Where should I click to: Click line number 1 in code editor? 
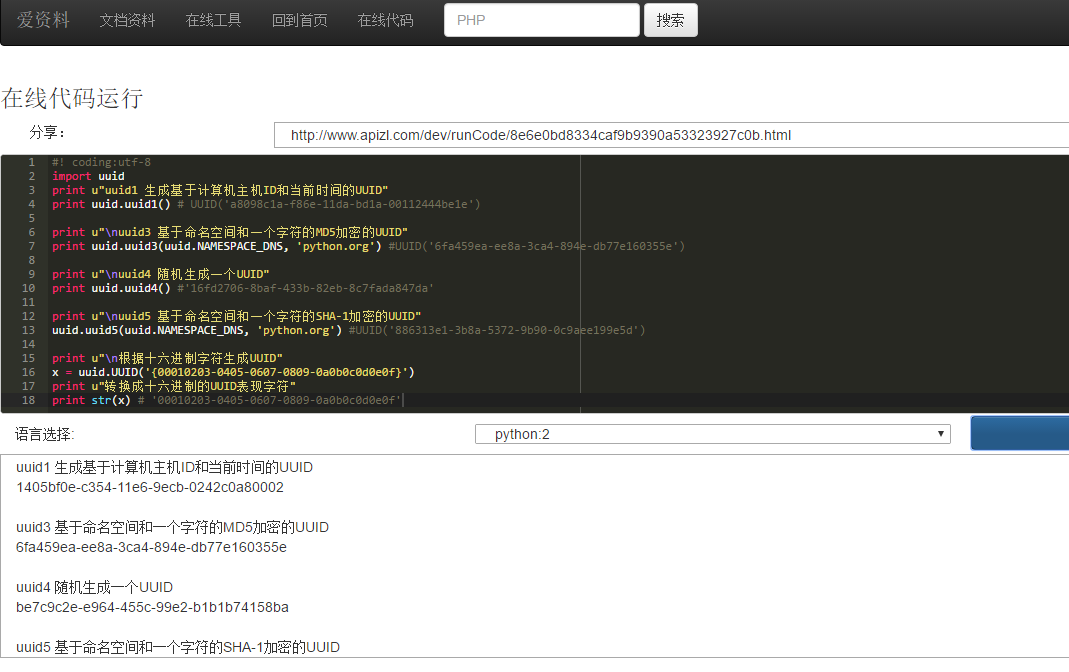pos(31,161)
